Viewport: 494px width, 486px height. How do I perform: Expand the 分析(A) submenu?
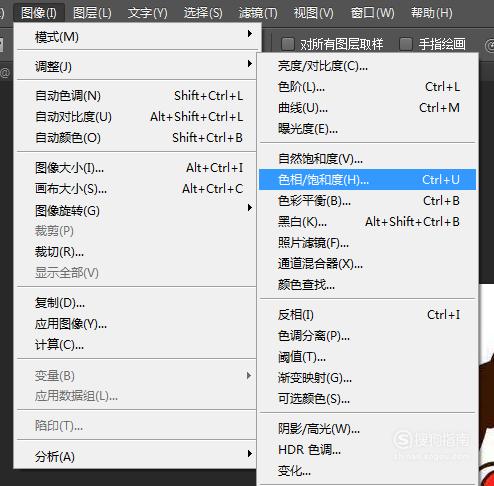137,456
